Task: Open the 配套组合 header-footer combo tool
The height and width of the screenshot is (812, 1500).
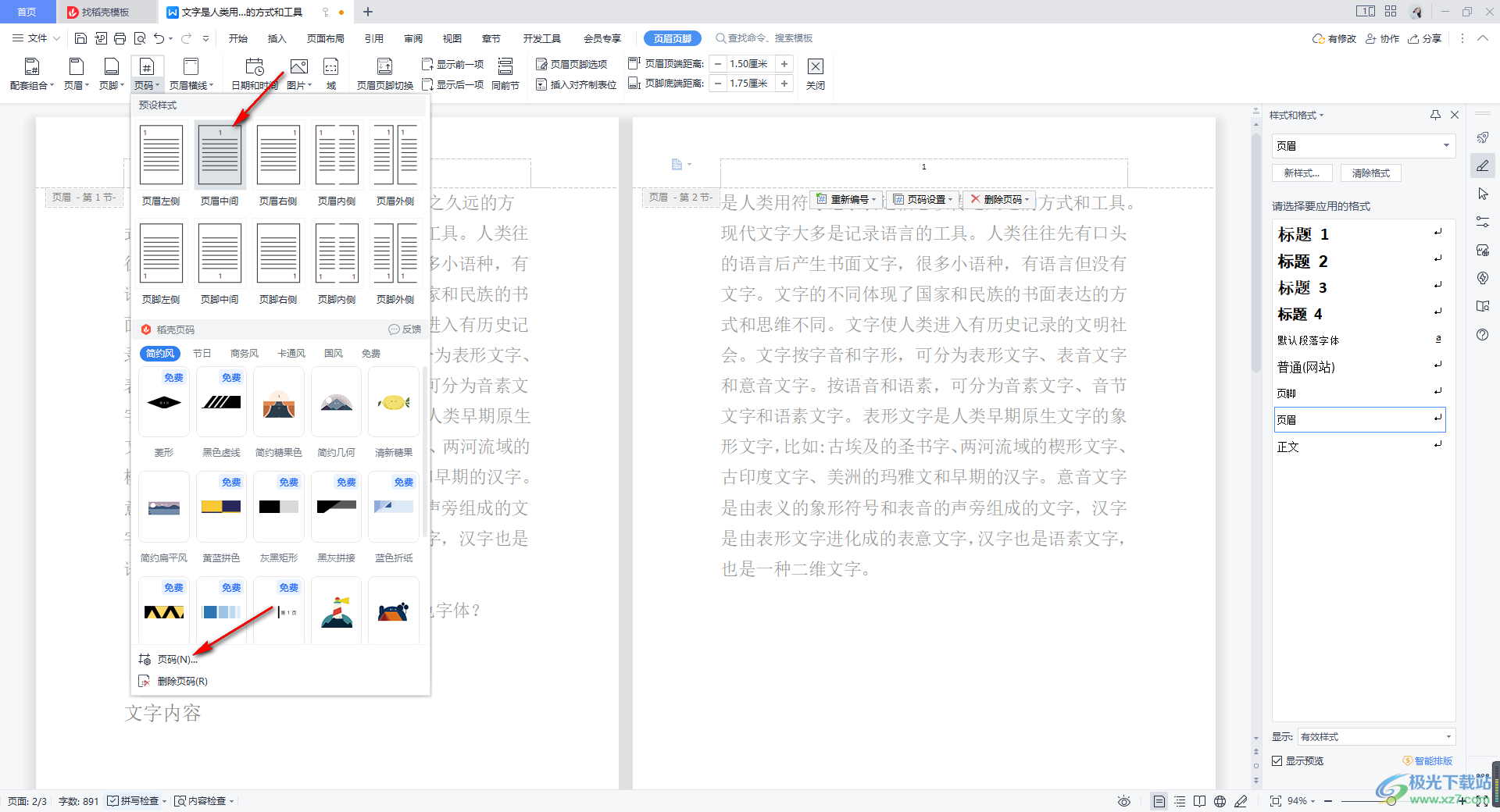Action: coord(32,74)
